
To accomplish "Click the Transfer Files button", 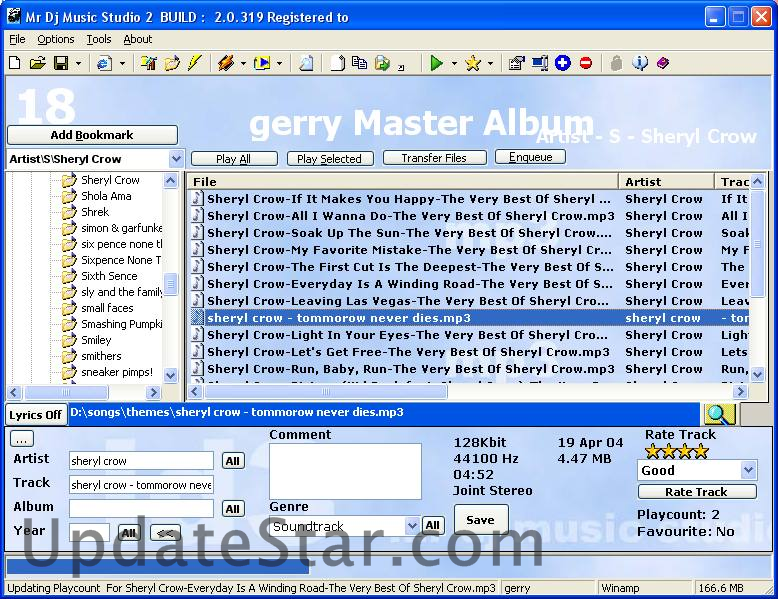I will point(434,158).
